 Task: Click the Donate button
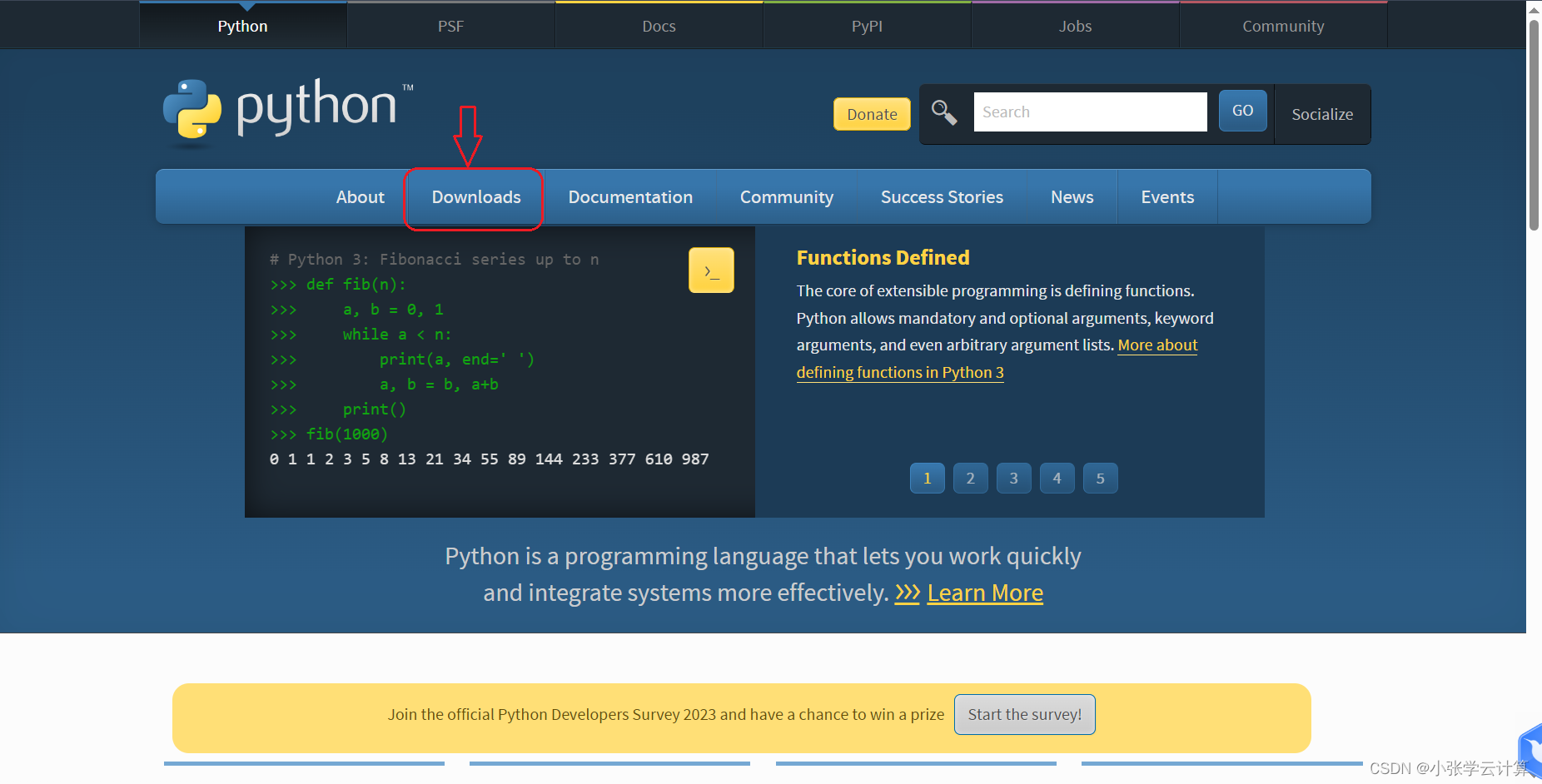point(871,114)
